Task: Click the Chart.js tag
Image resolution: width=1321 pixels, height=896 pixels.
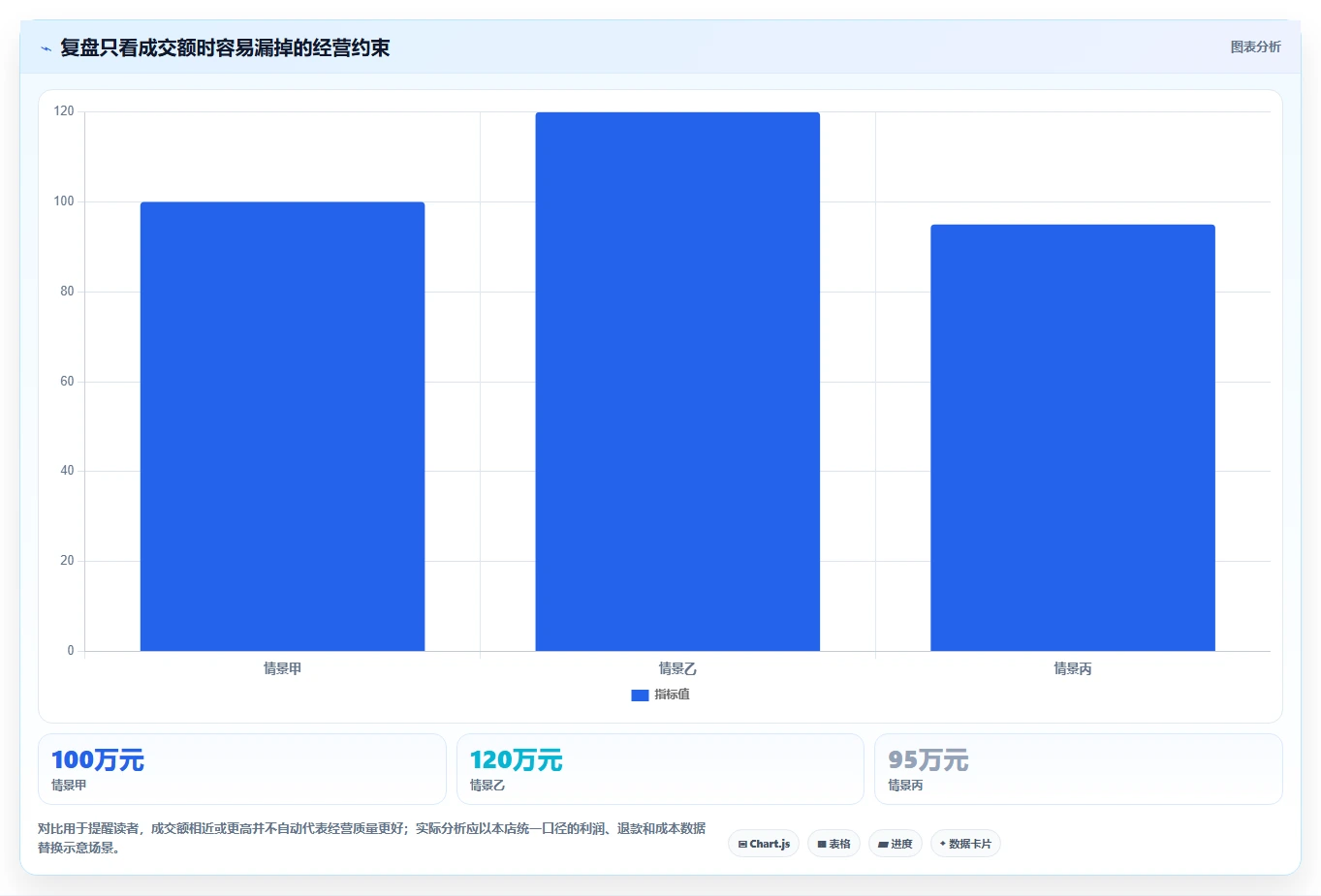Action: coord(764,844)
